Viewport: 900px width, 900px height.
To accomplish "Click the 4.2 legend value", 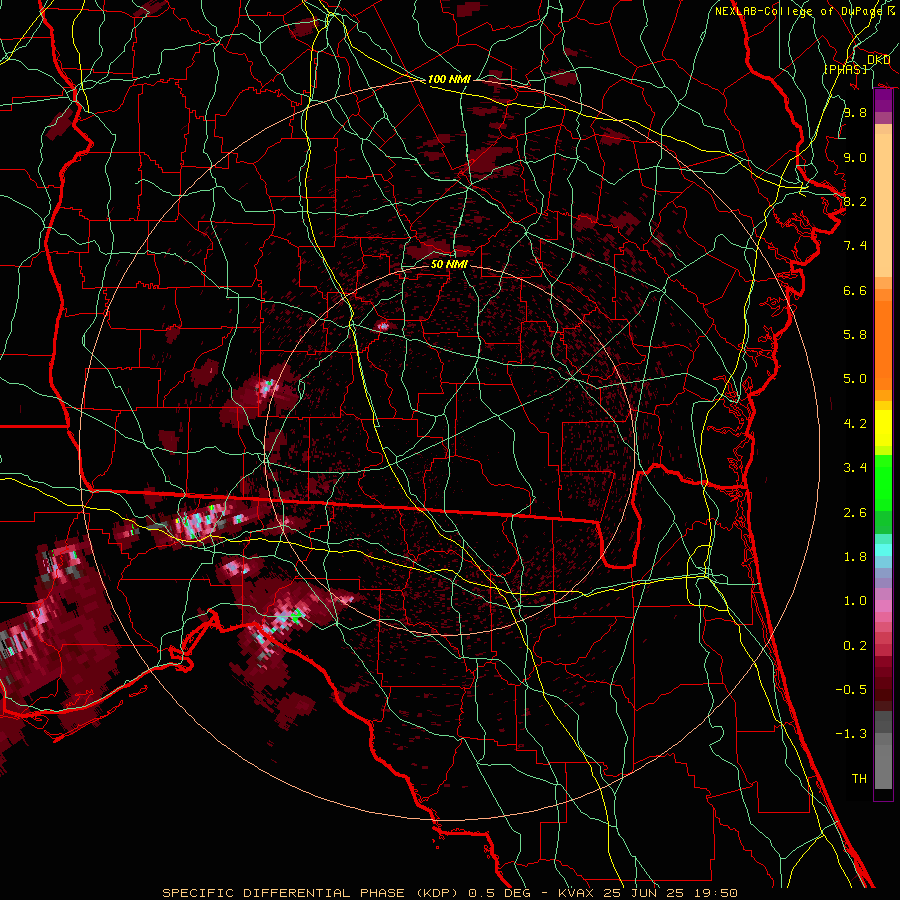I will point(855,424).
